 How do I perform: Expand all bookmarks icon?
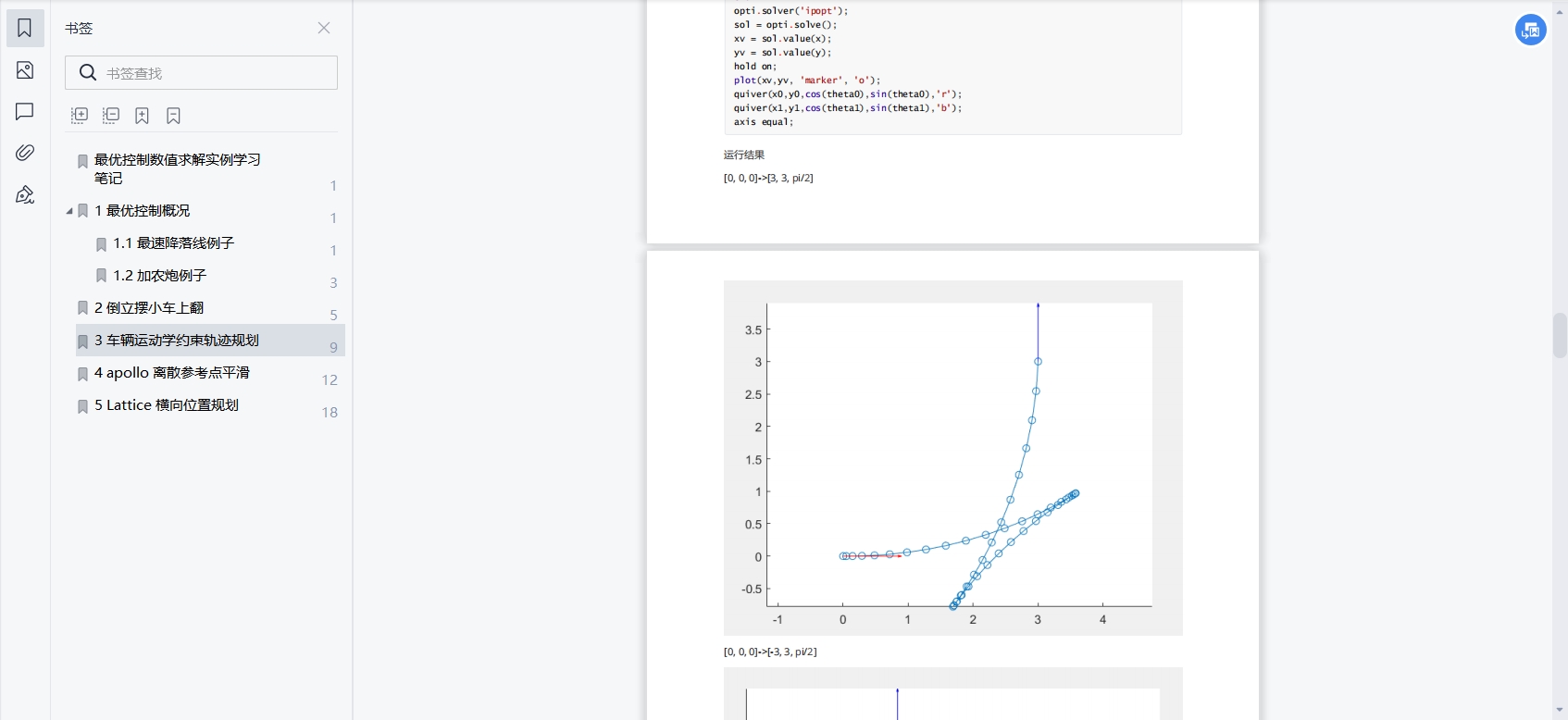tap(80, 115)
